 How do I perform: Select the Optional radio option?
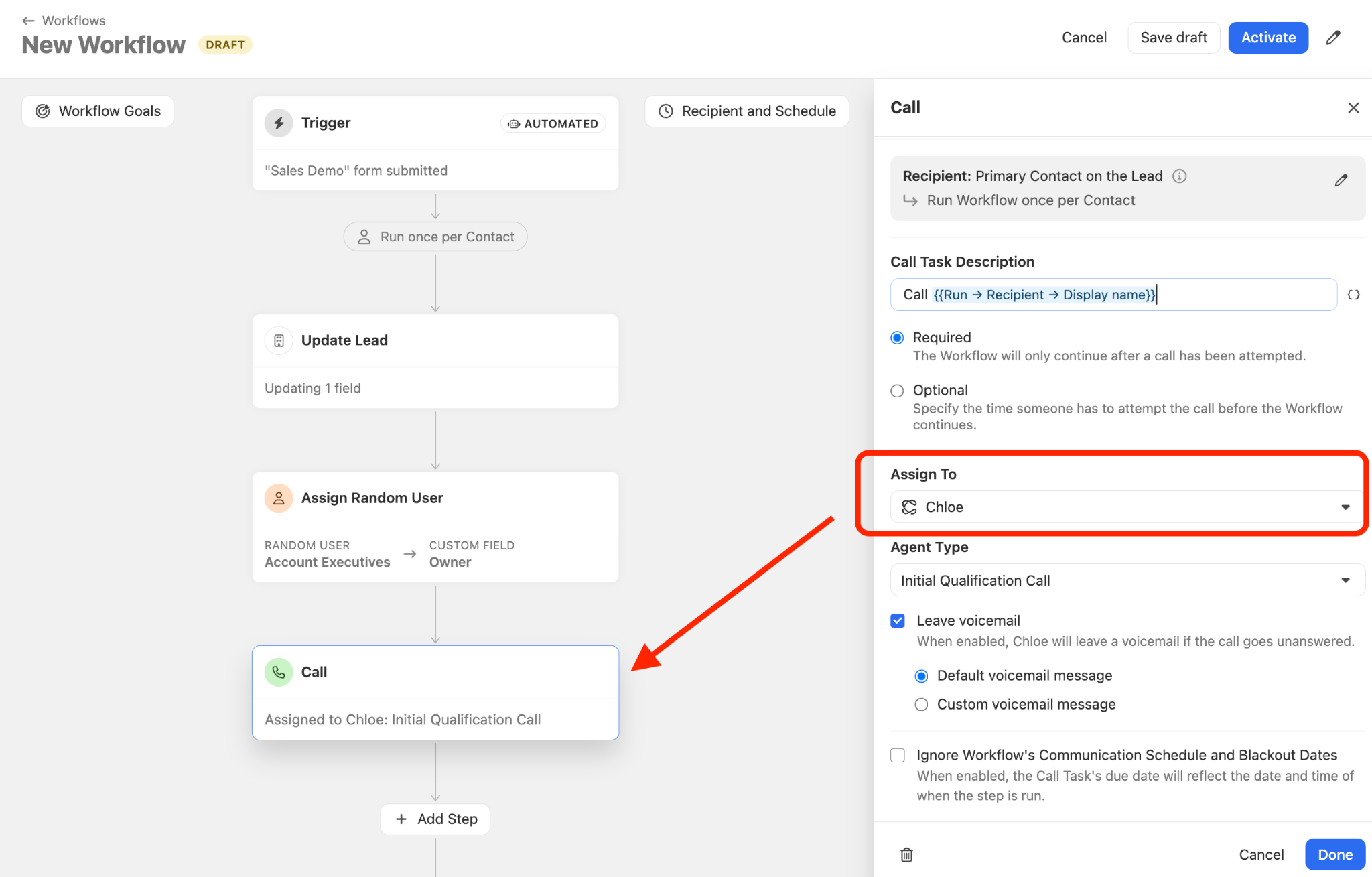click(897, 391)
